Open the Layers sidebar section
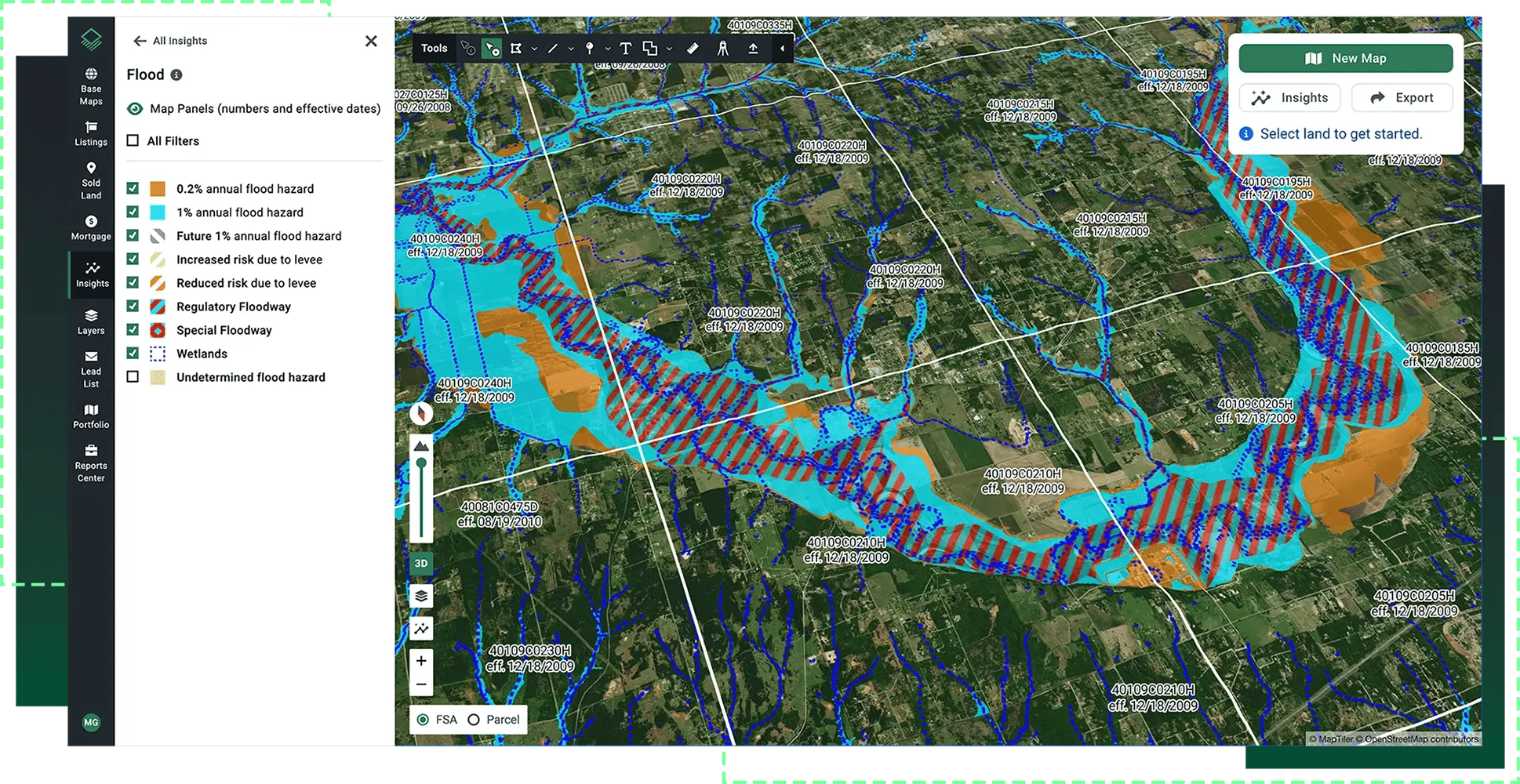 pyautogui.click(x=91, y=321)
